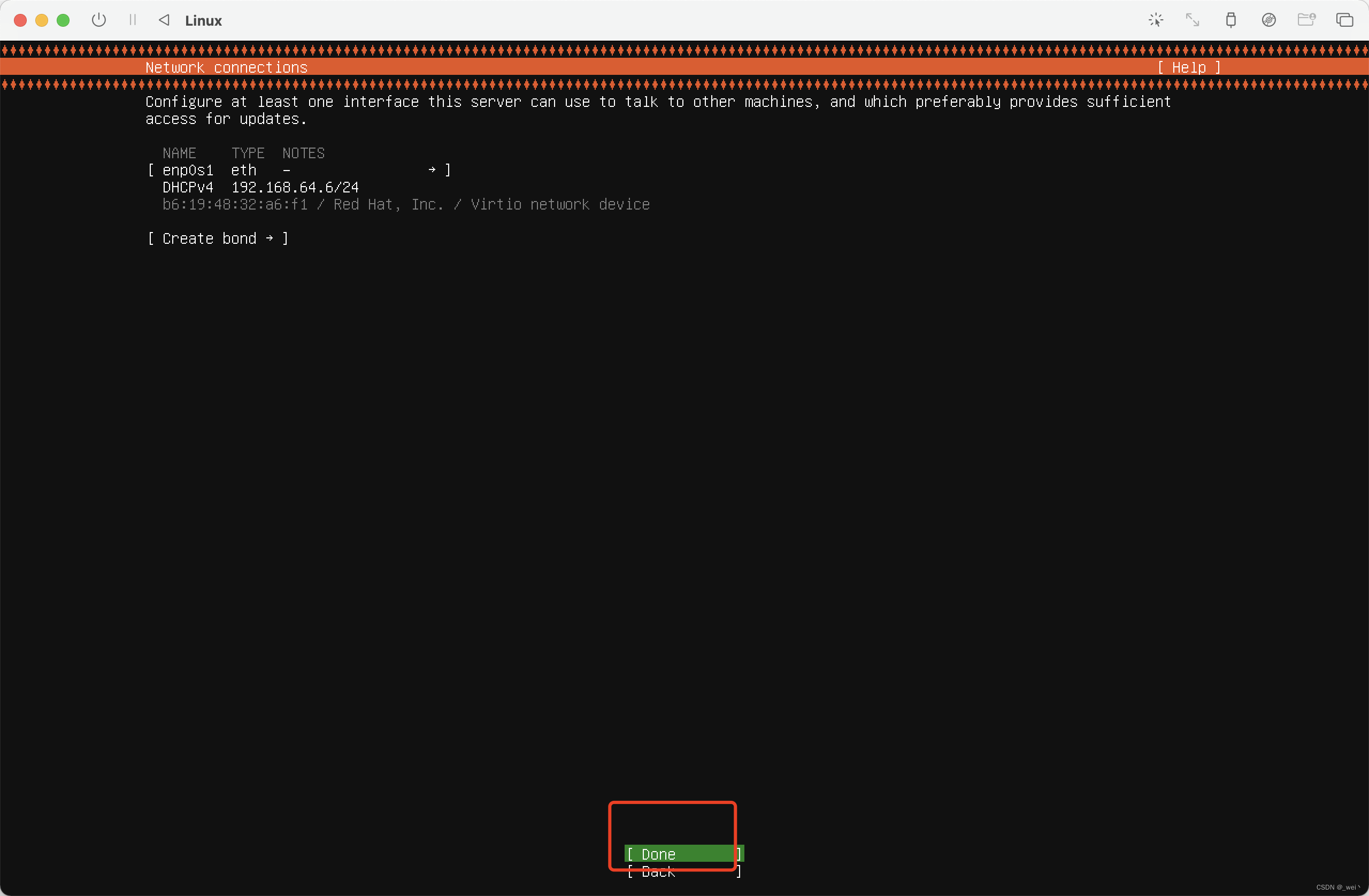This screenshot has width=1369, height=896.
Task: Maximize the window with green button
Action: pyautogui.click(x=63, y=20)
